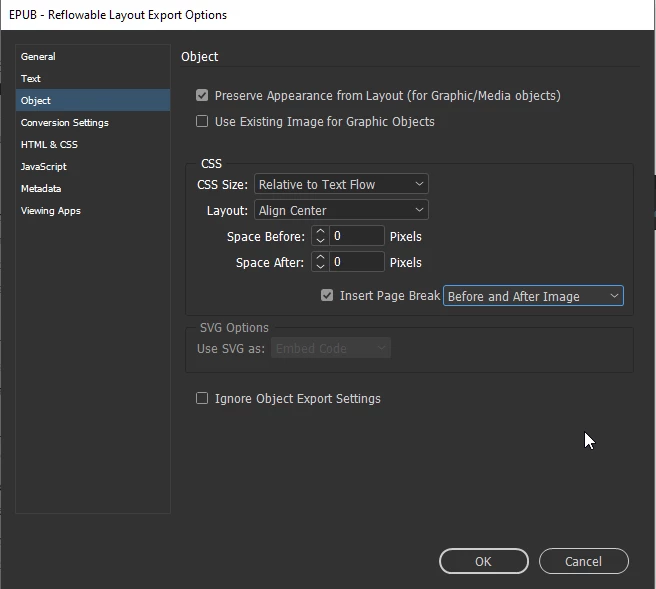Increase Space Before value with up arrow
The height and width of the screenshot is (589, 656).
coord(320,231)
